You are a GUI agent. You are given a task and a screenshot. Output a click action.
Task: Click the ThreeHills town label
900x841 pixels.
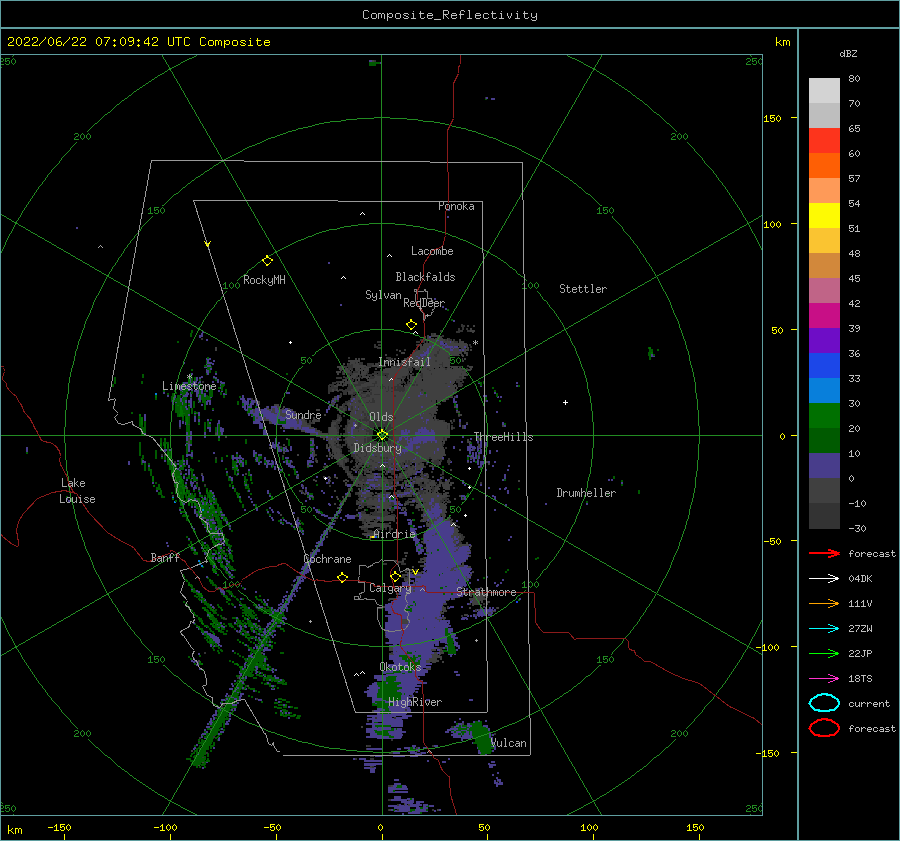[x=503, y=437]
